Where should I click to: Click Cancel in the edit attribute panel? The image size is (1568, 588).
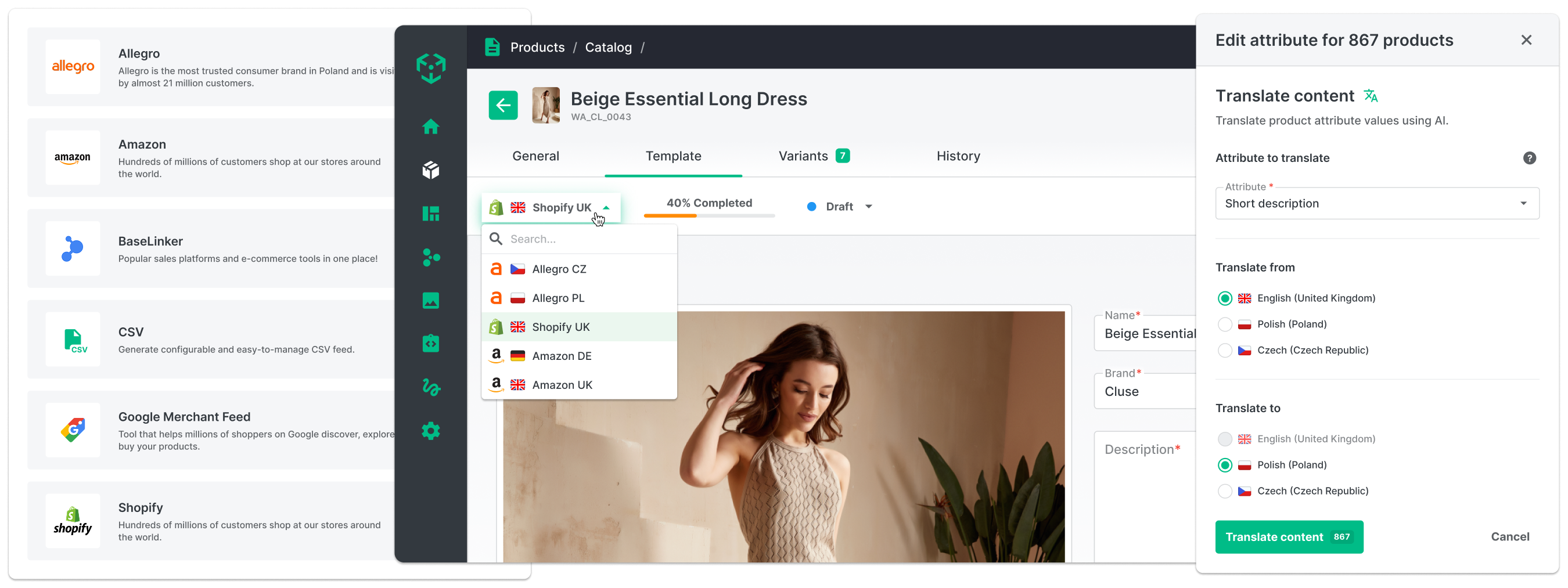[x=1509, y=536]
